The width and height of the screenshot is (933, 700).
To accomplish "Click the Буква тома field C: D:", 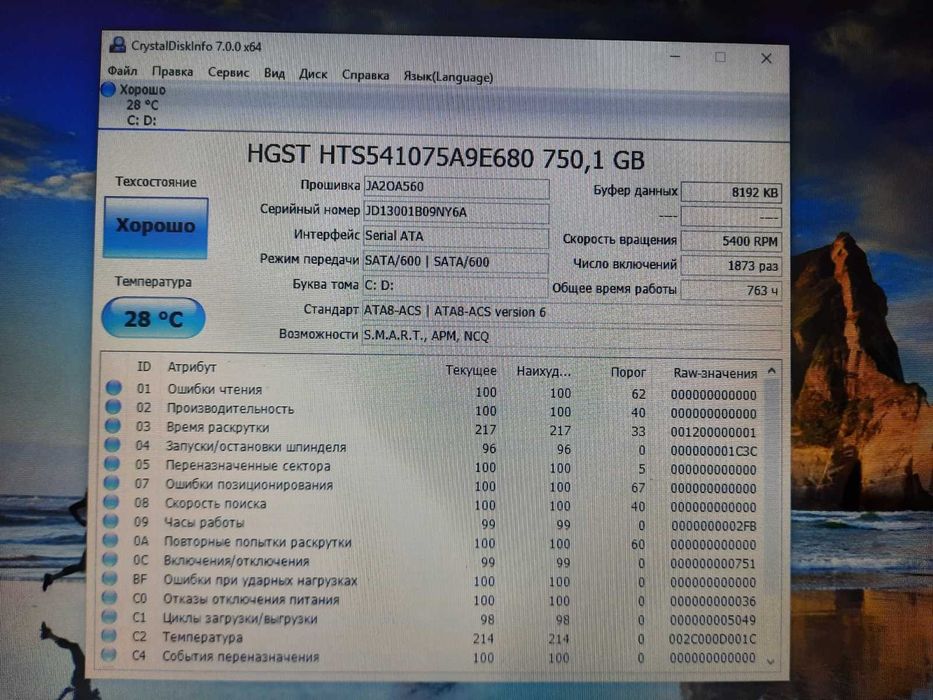I will click(x=456, y=286).
